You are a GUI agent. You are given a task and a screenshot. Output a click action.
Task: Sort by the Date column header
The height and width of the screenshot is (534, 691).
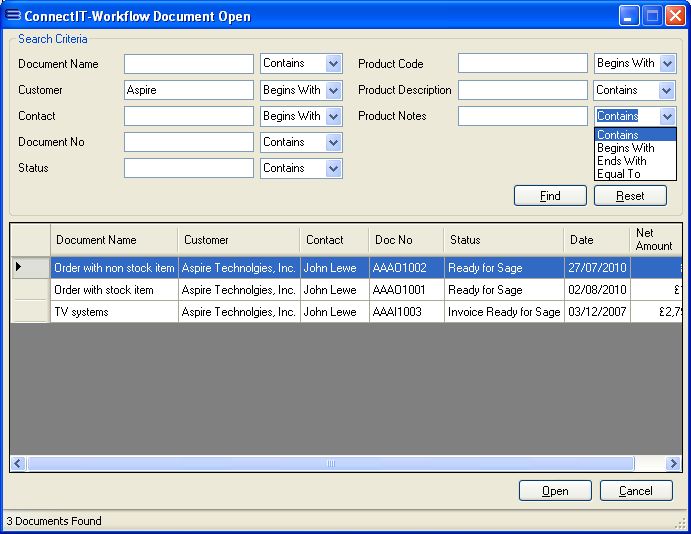point(597,240)
